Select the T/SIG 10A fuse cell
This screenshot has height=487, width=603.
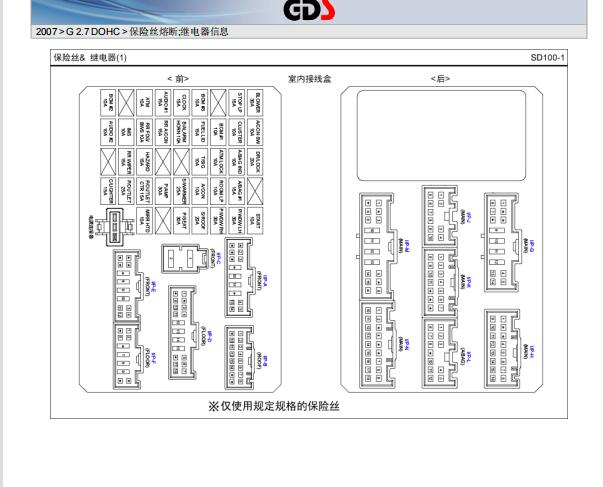(200, 162)
